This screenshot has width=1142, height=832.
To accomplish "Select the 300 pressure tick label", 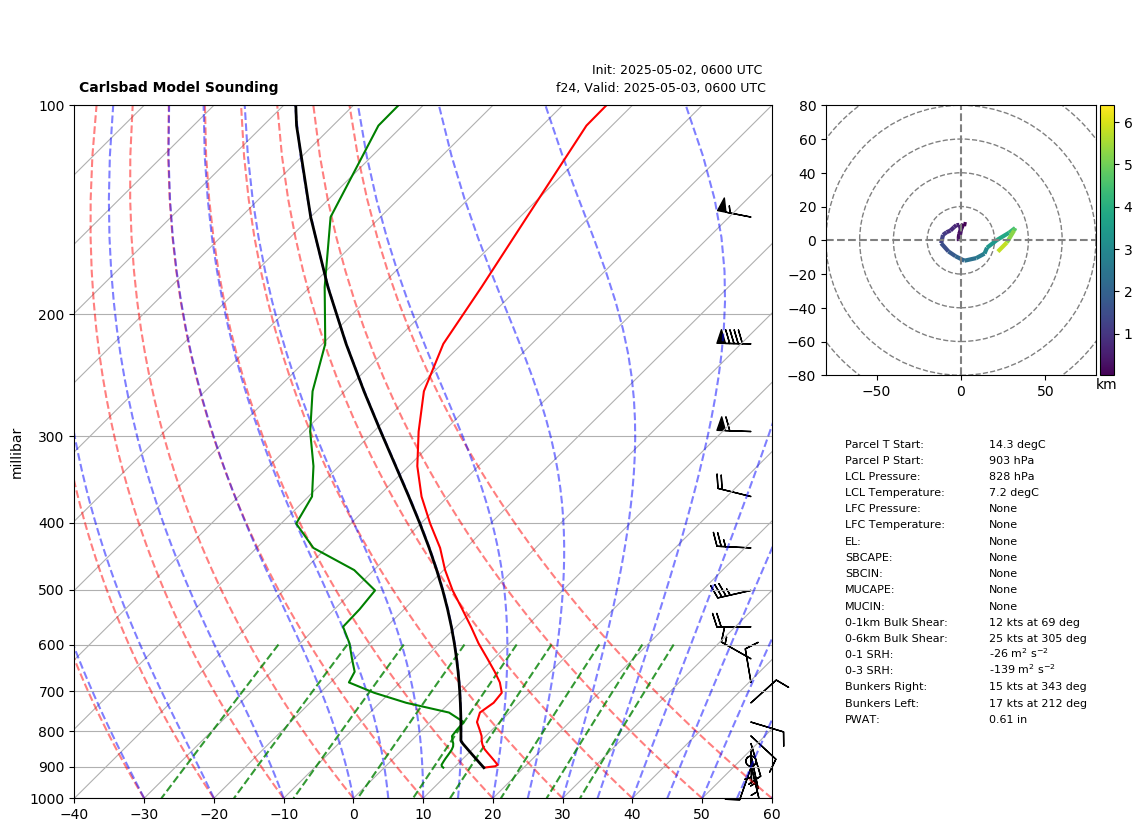I will (x=51, y=437).
